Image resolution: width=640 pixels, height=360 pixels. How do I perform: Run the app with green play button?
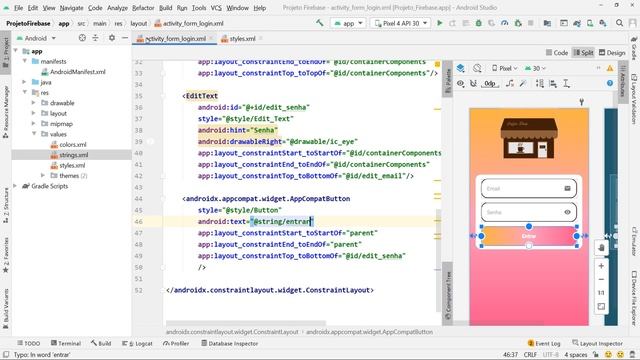coord(440,23)
